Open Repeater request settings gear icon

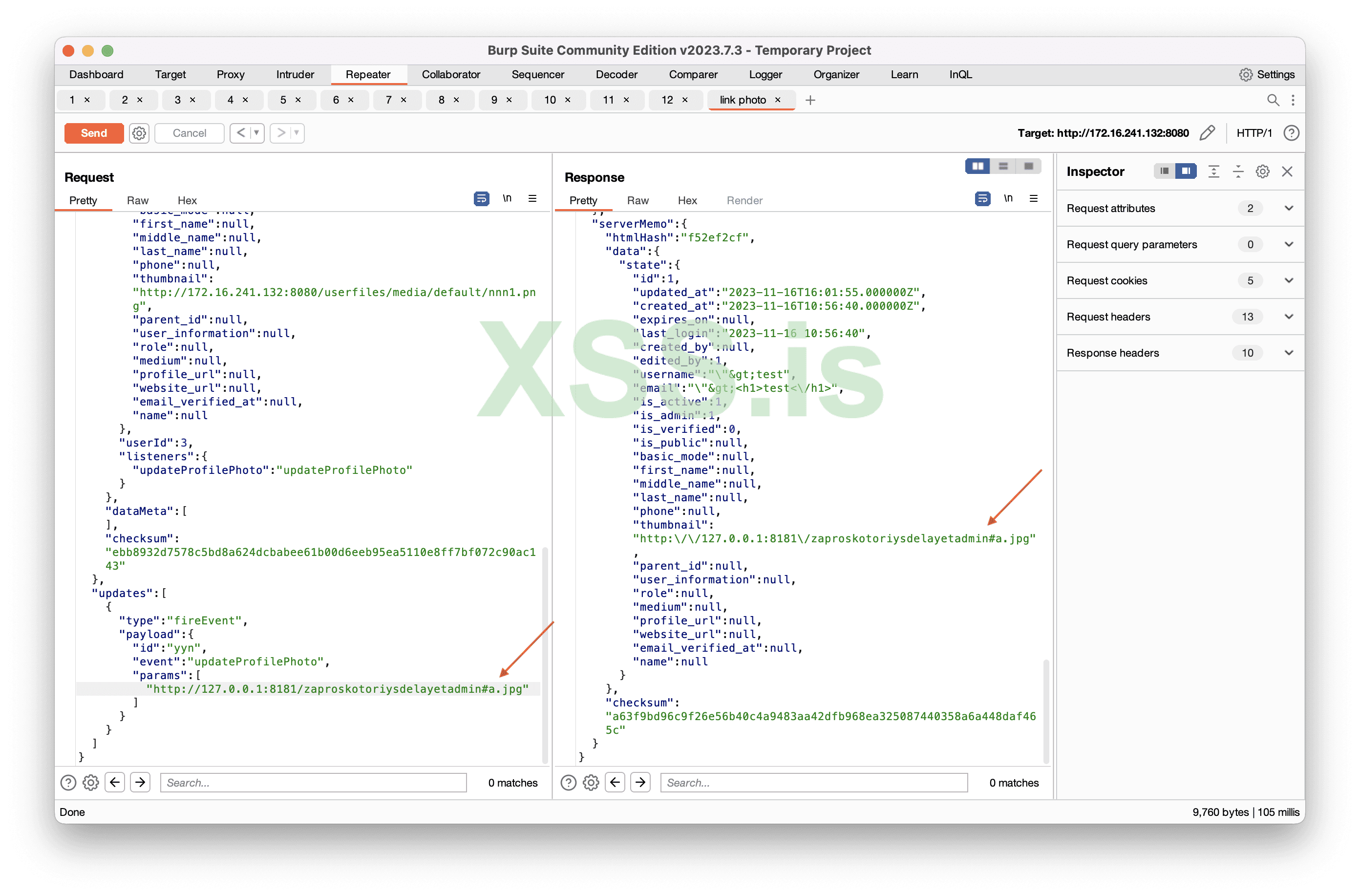[139, 133]
